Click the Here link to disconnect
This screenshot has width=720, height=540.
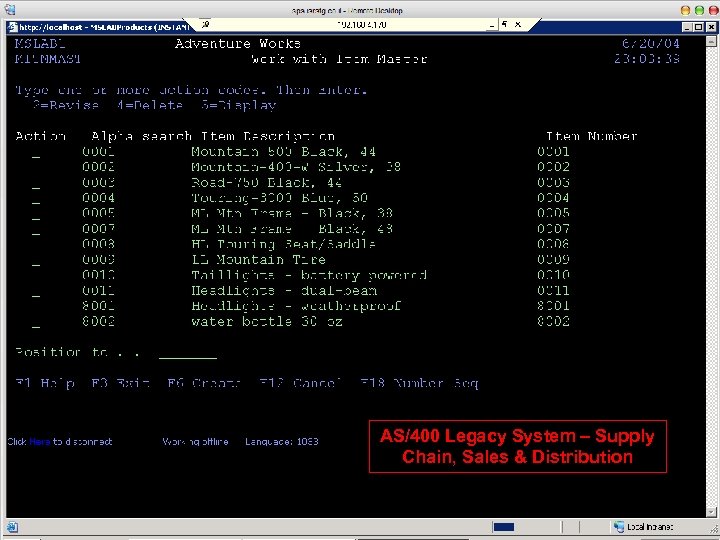pyautogui.click(x=39, y=442)
